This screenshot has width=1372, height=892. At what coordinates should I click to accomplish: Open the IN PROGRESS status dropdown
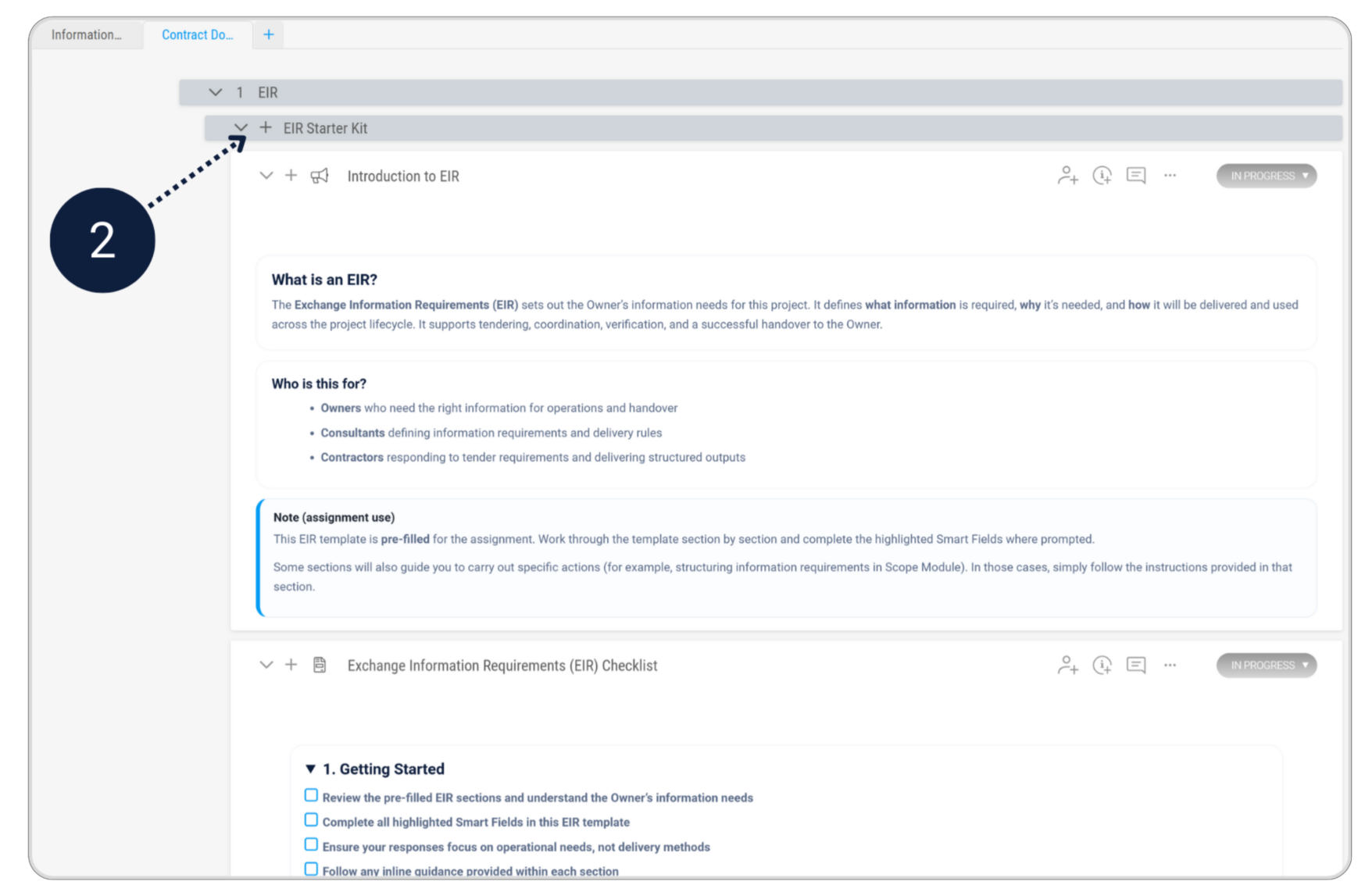tap(1266, 176)
